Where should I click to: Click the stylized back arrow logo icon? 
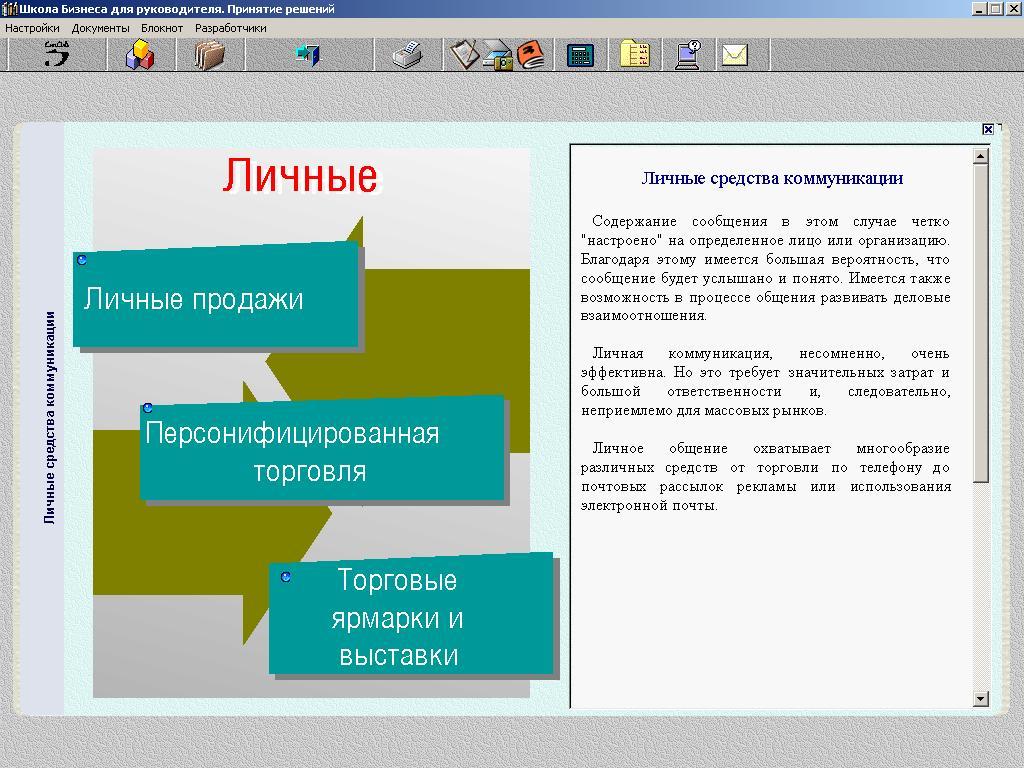(57, 54)
